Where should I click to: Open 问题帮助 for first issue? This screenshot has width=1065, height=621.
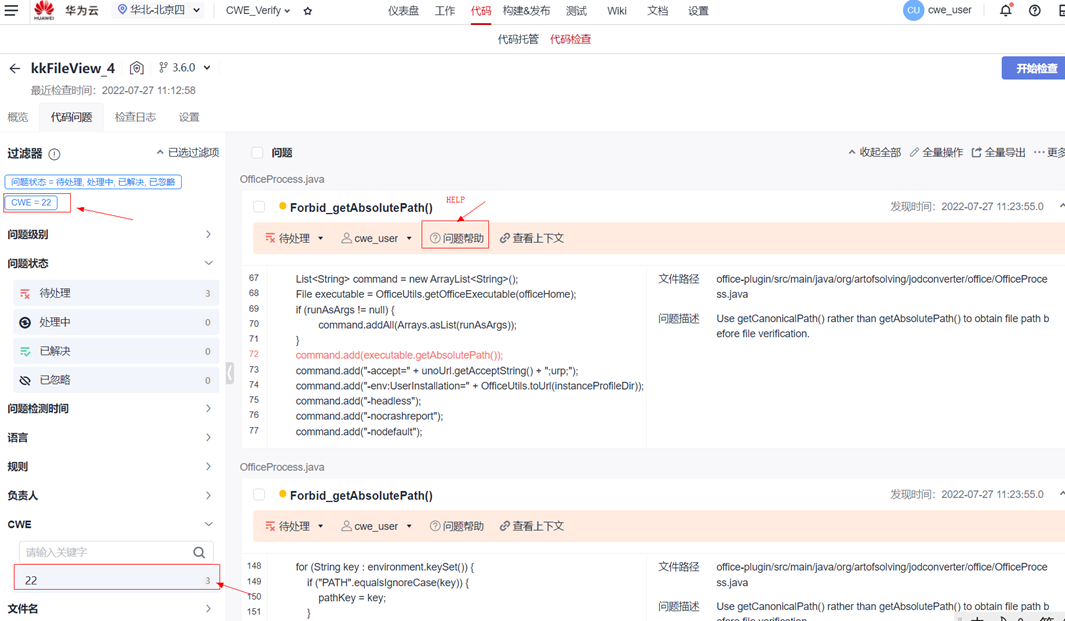(x=456, y=238)
